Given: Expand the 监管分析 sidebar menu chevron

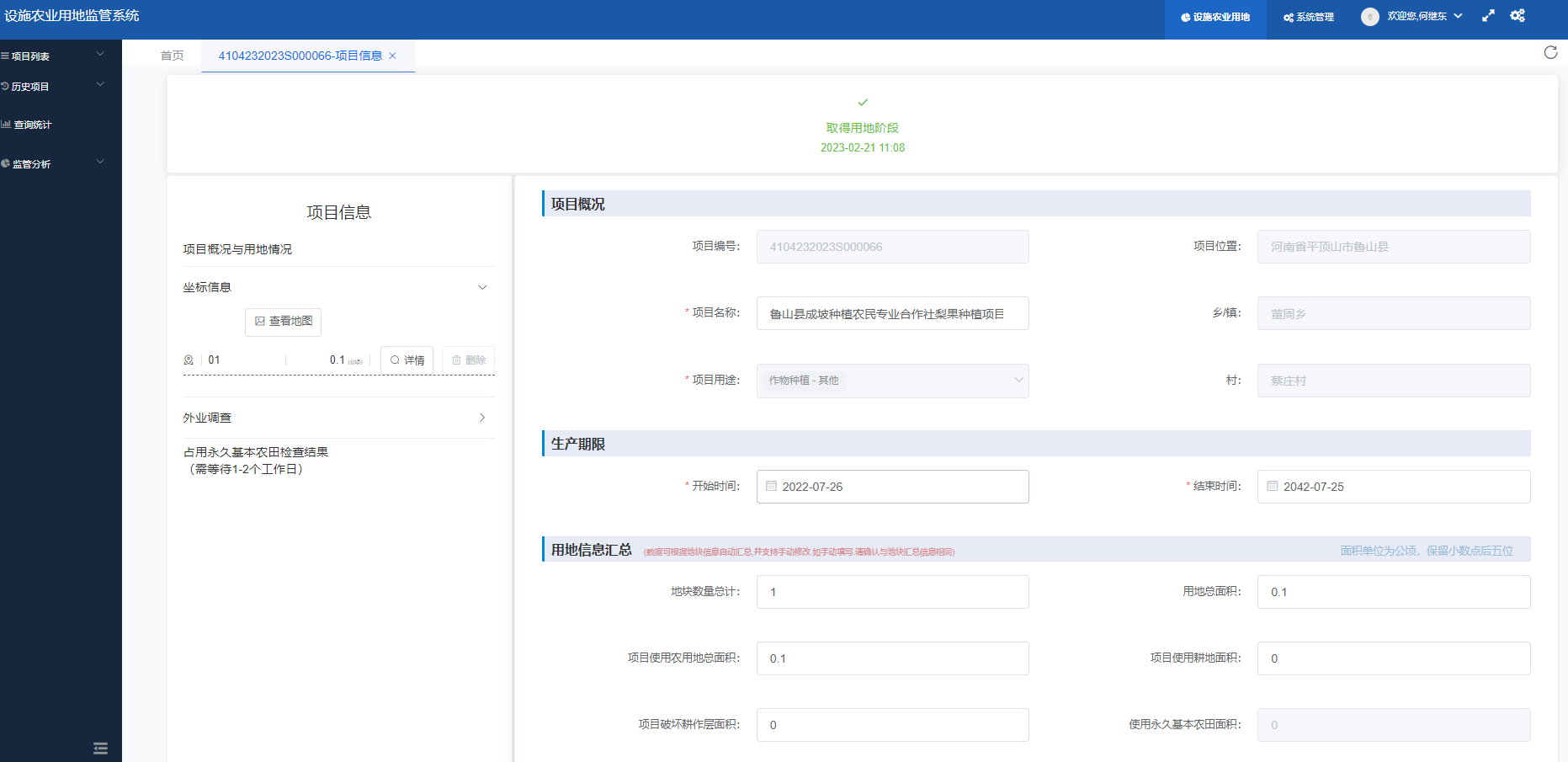Looking at the screenshot, I should [x=100, y=162].
